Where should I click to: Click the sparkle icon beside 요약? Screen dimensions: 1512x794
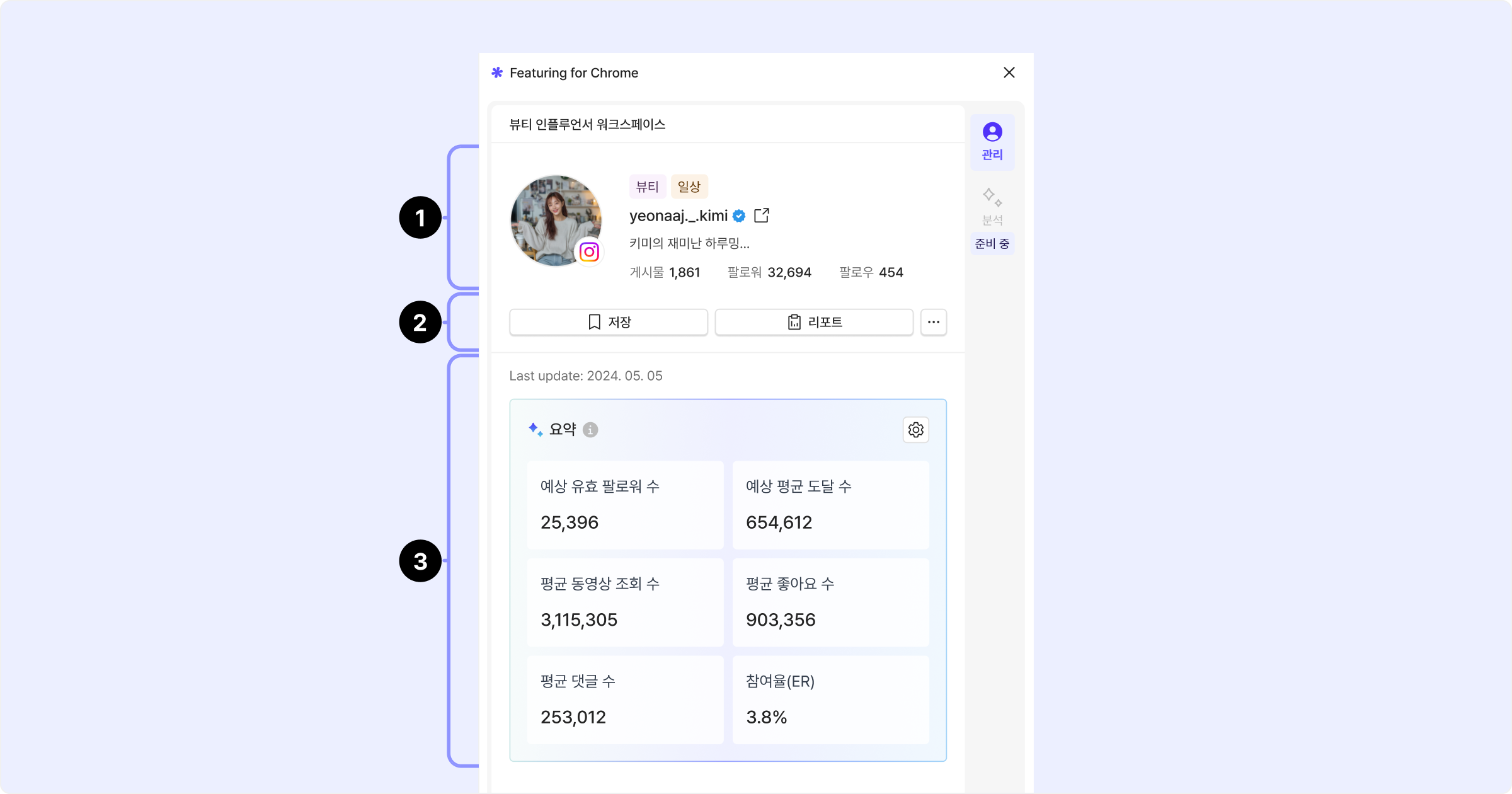coord(535,430)
